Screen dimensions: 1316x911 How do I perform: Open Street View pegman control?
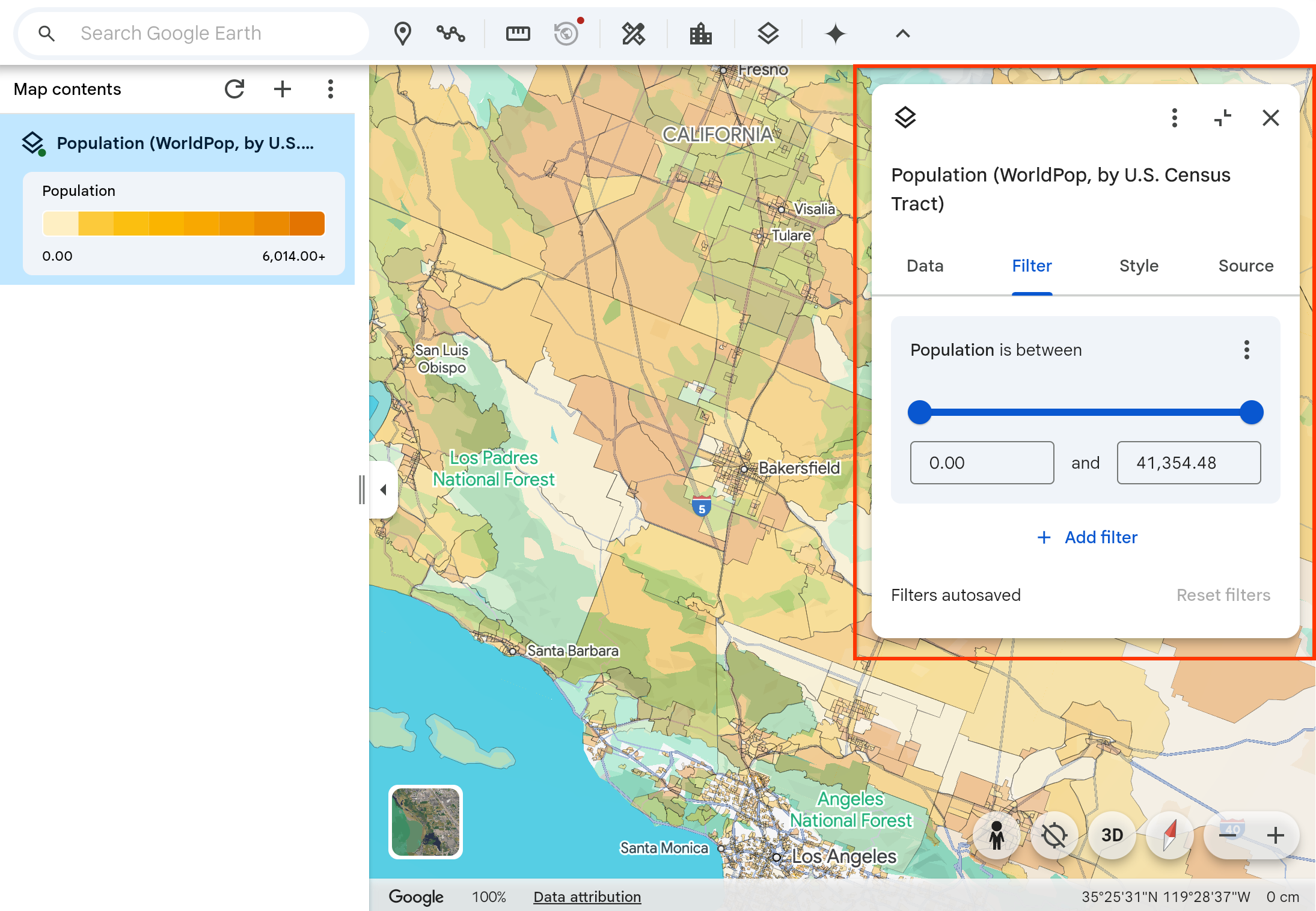pyautogui.click(x=996, y=835)
